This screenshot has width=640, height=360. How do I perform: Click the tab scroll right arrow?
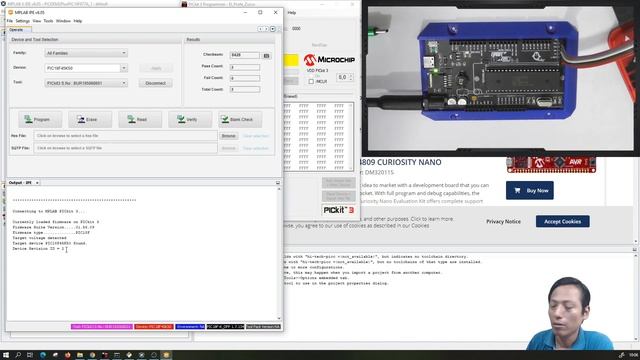pos(266,29)
